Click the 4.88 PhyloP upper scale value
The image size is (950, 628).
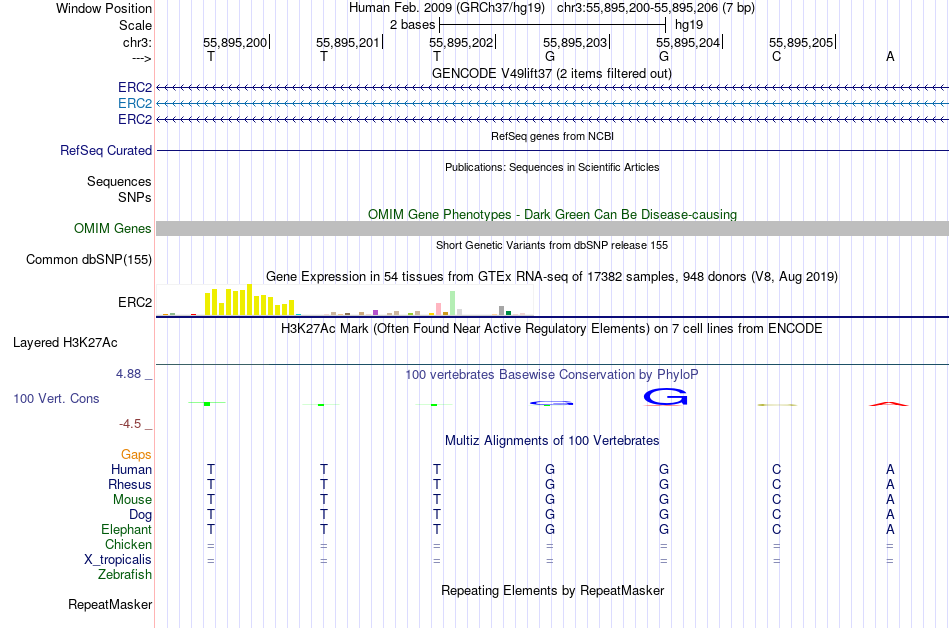point(128,374)
